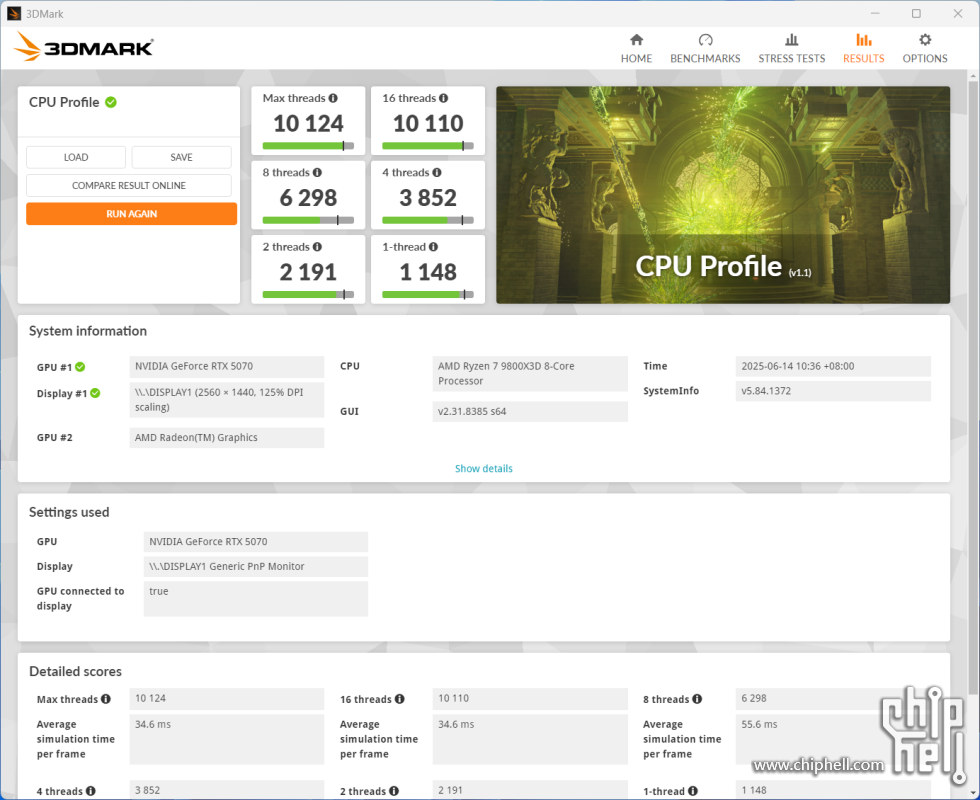Click the Max threads info icon in Detailed scores
Screen dimensions: 980x800
point(106,699)
